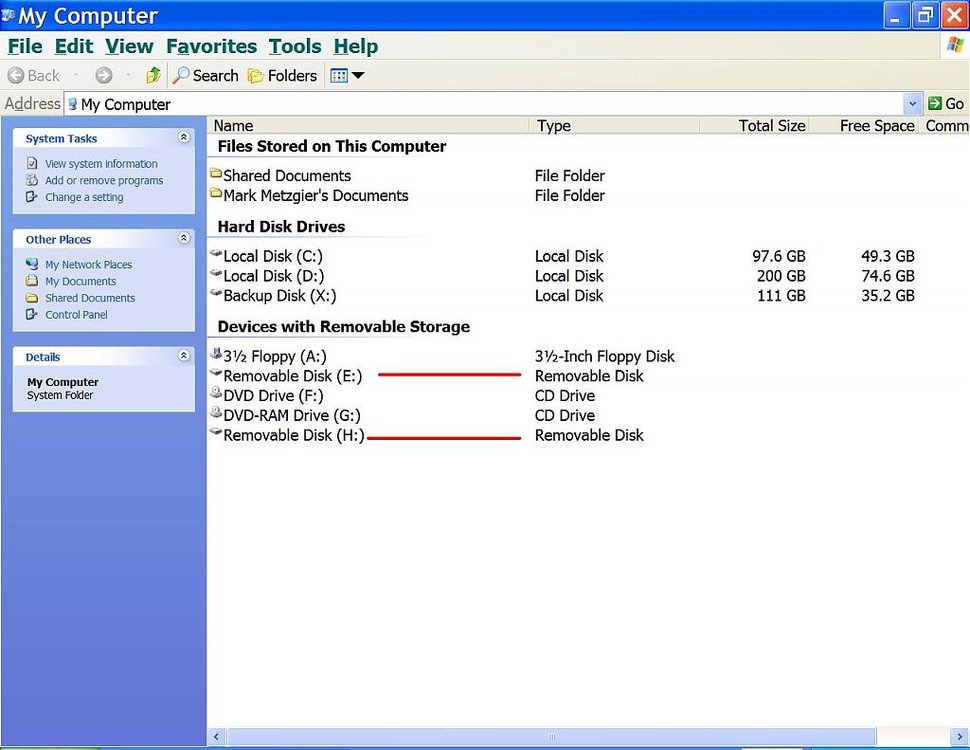Open Control Panel sidebar link
The image size is (970, 750).
tap(76, 315)
